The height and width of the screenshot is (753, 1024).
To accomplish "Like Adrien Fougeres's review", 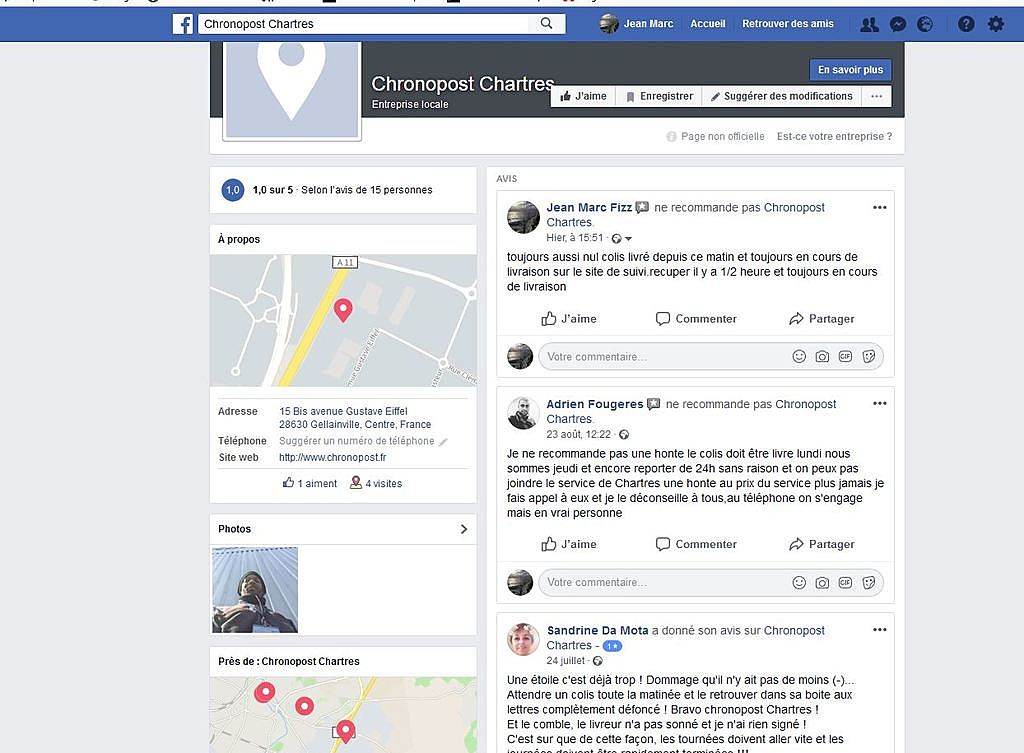I will pos(569,544).
